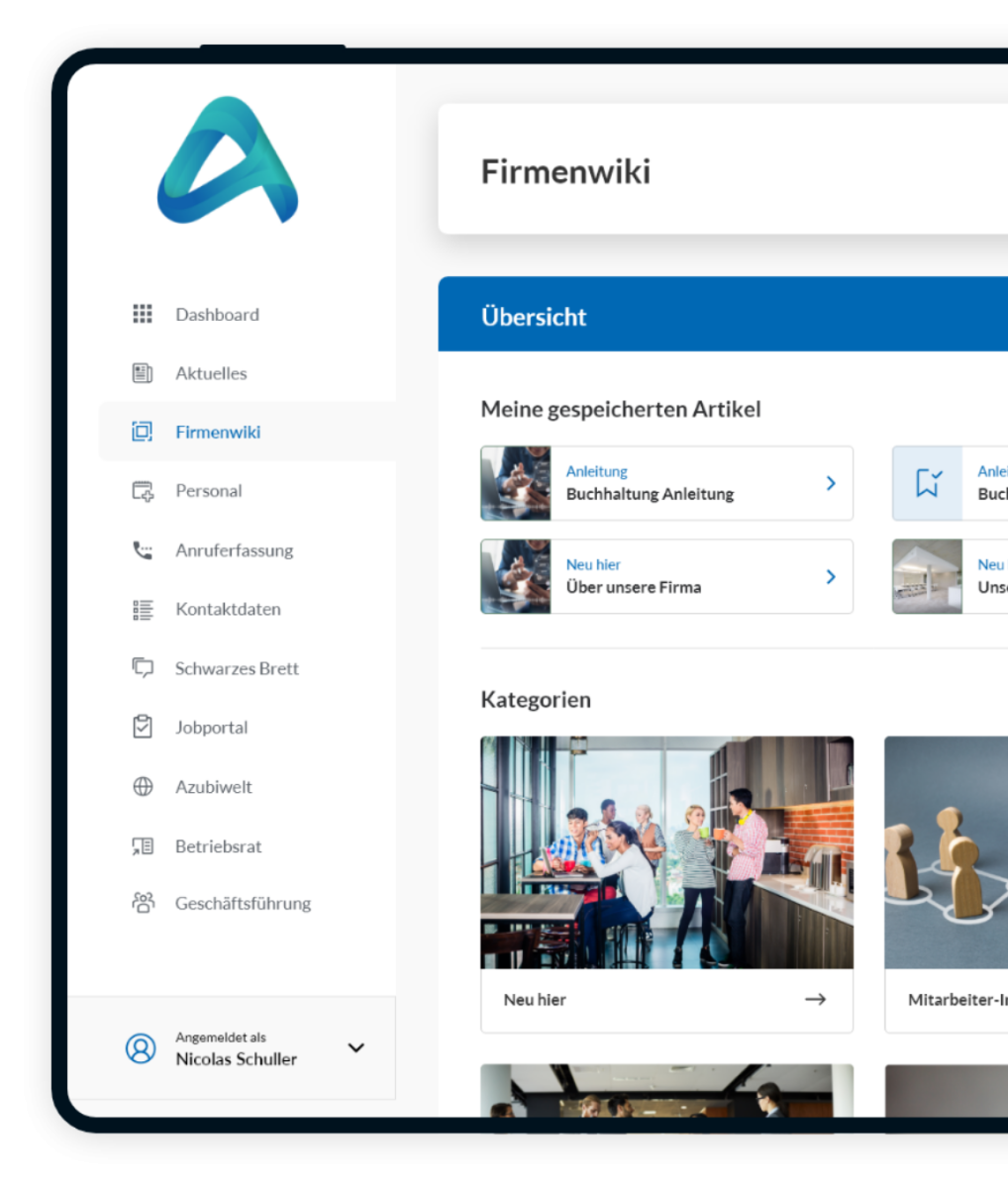Click the Kontaktdaten list icon

click(143, 609)
